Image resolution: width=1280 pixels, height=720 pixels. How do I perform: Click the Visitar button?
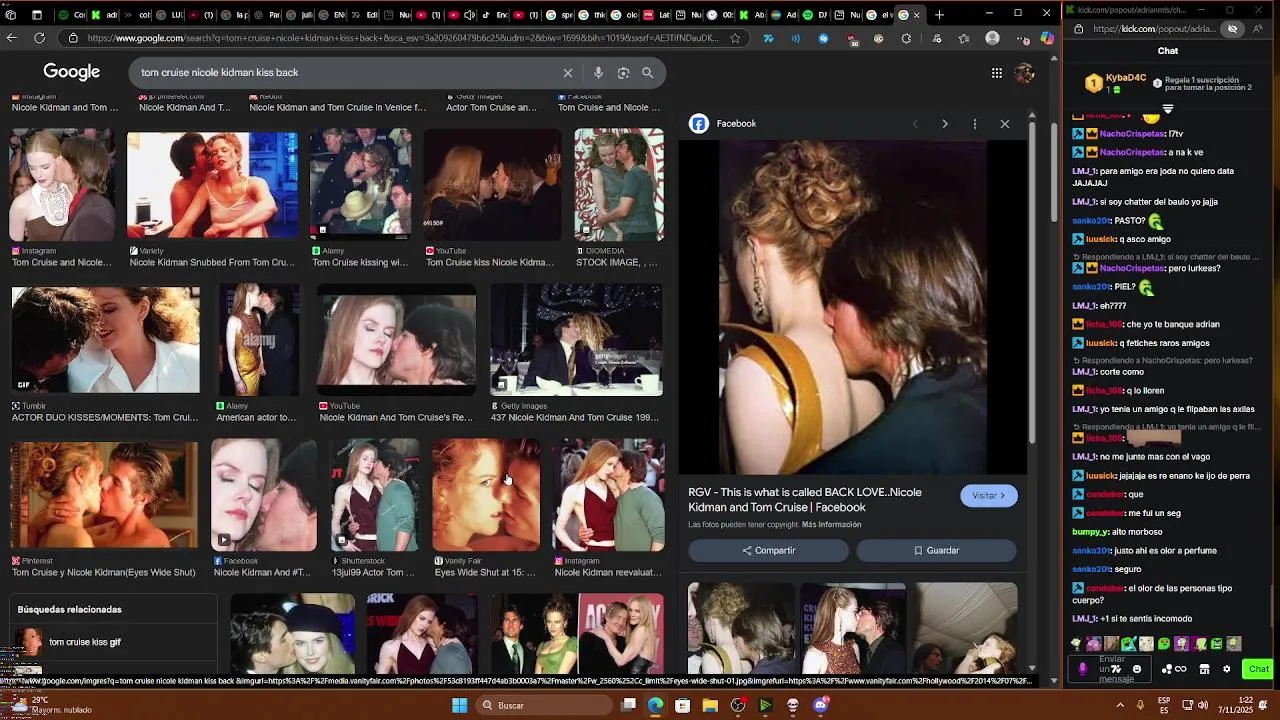click(x=988, y=496)
